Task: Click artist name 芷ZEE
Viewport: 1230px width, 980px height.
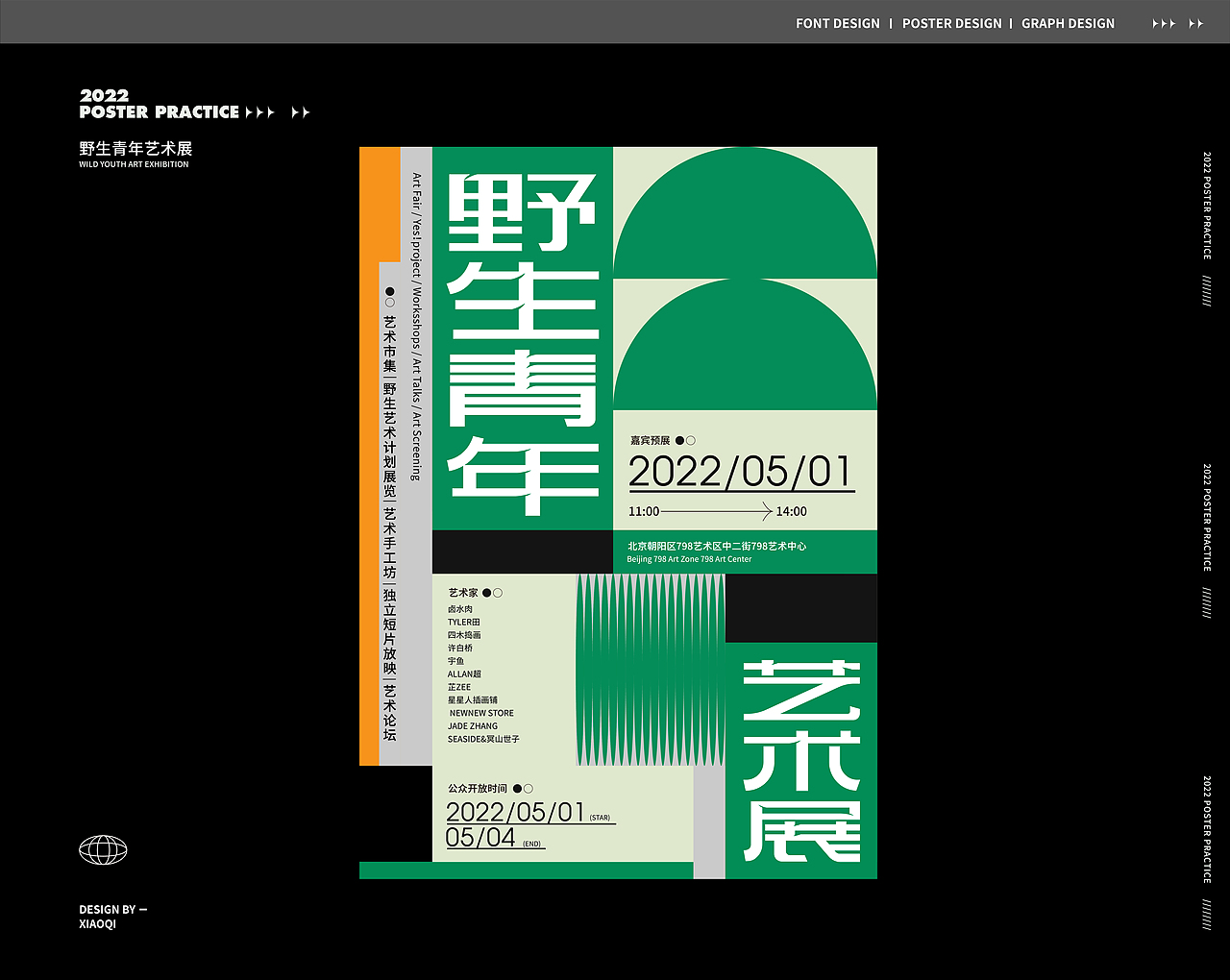Action: tap(459, 687)
